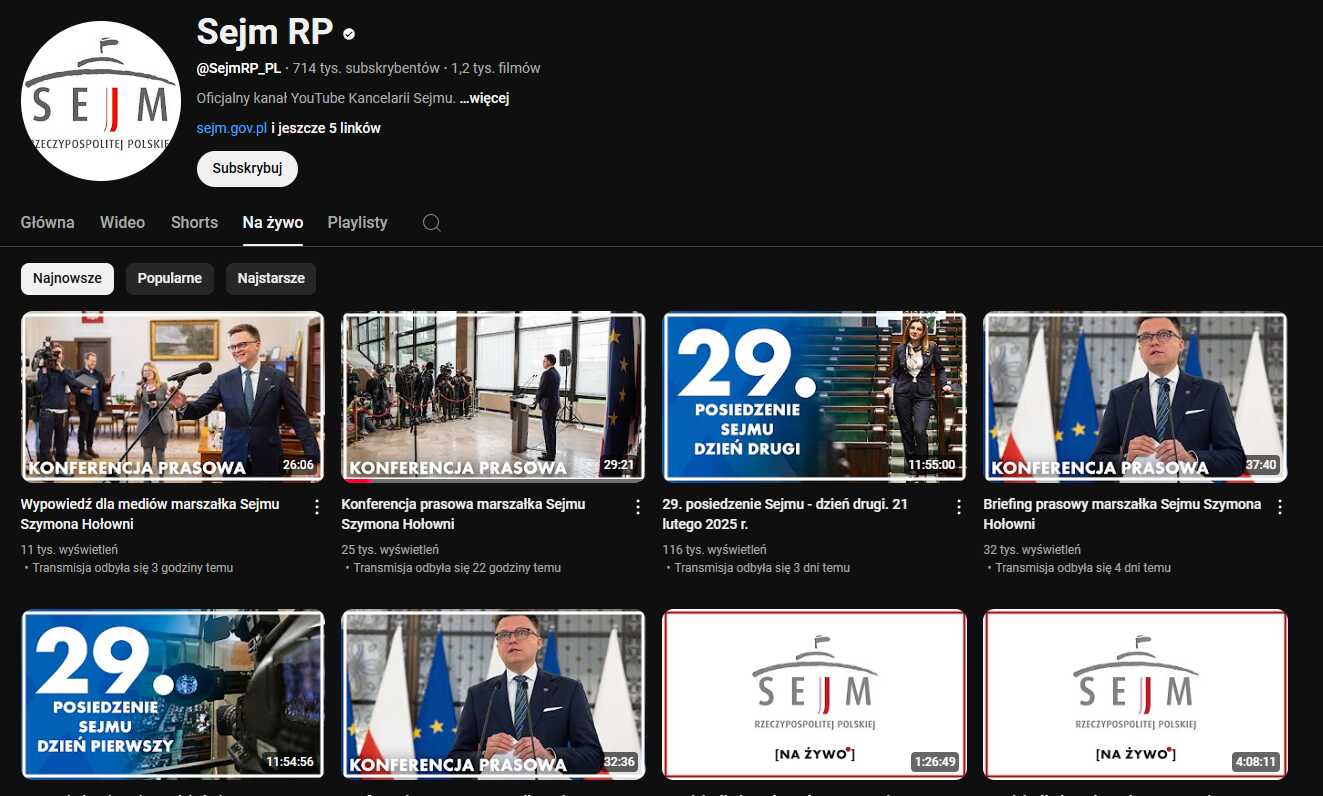Viewport: 1323px width, 796px height.
Task: Click the '1,2 tys. filmów' count
Action: [496, 68]
